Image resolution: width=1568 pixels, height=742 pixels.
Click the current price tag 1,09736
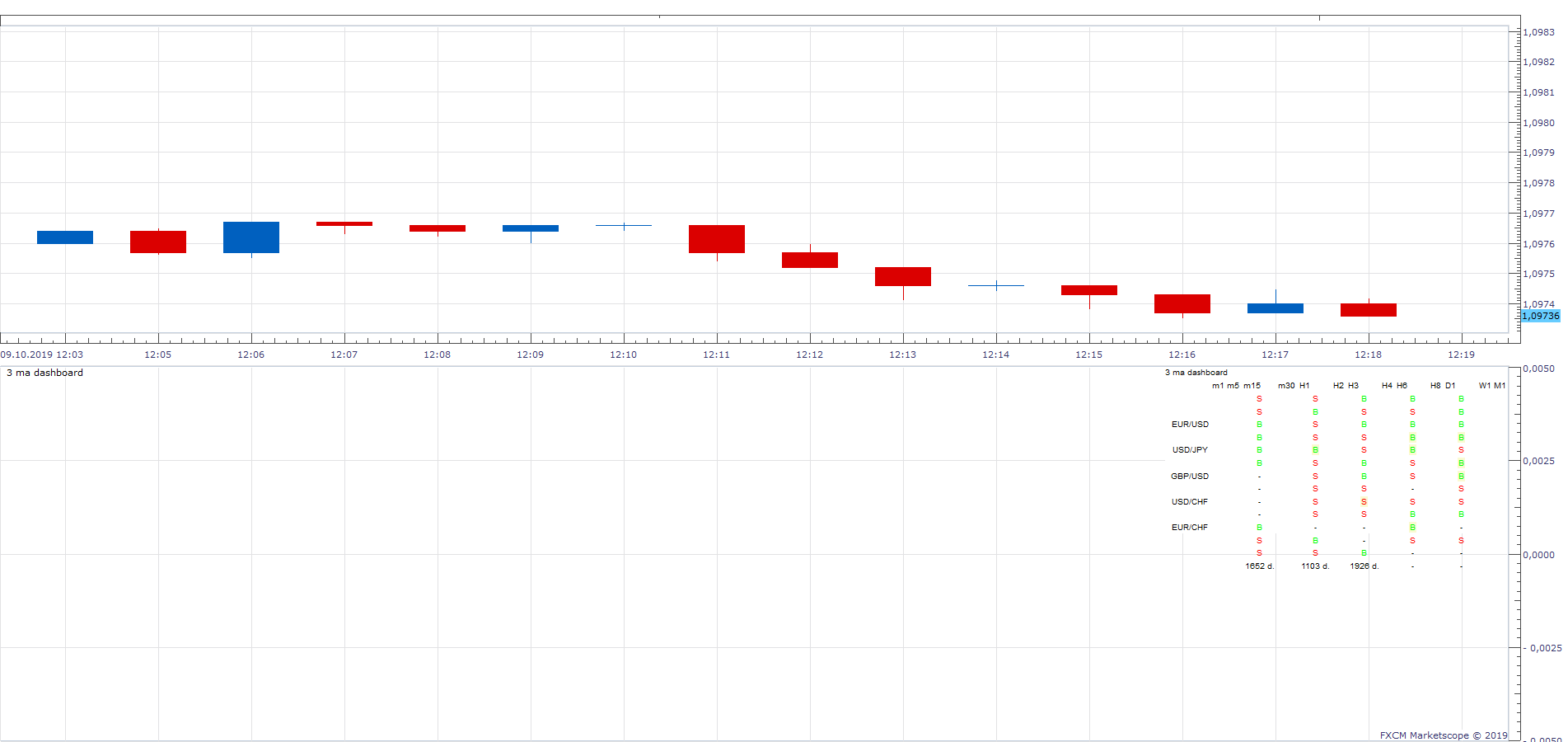point(1540,316)
